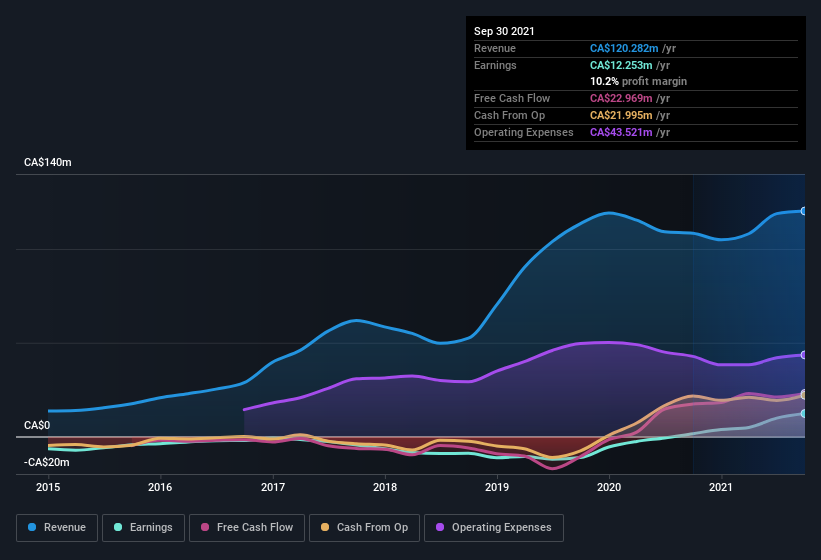The image size is (821, 560).
Task: Select the 2015 label on the time axis
Action: point(48,488)
